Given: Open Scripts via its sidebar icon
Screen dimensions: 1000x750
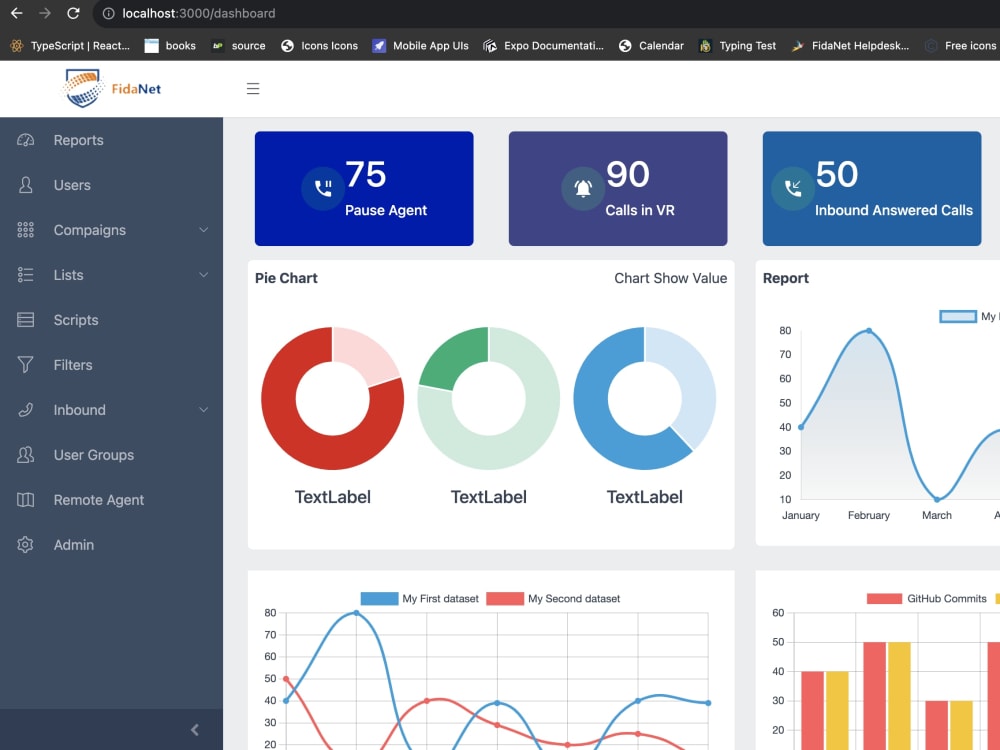Looking at the screenshot, I should (x=25, y=320).
